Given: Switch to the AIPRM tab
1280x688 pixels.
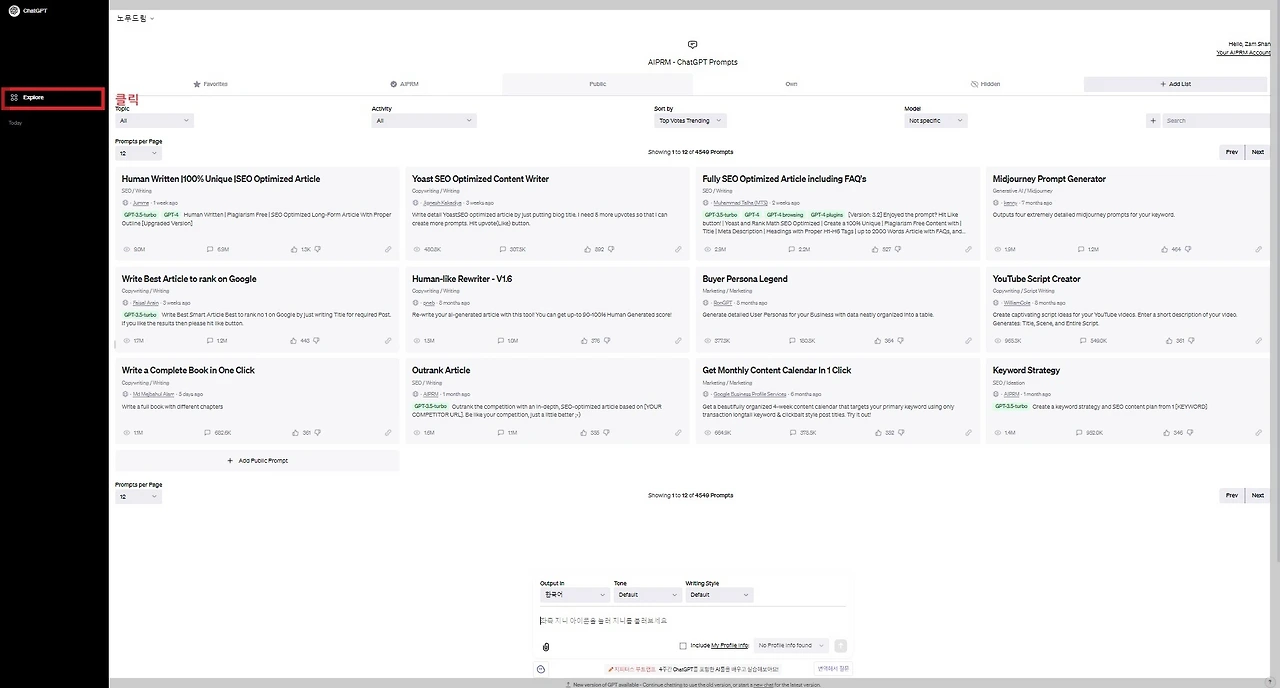Looking at the screenshot, I should (x=404, y=84).
